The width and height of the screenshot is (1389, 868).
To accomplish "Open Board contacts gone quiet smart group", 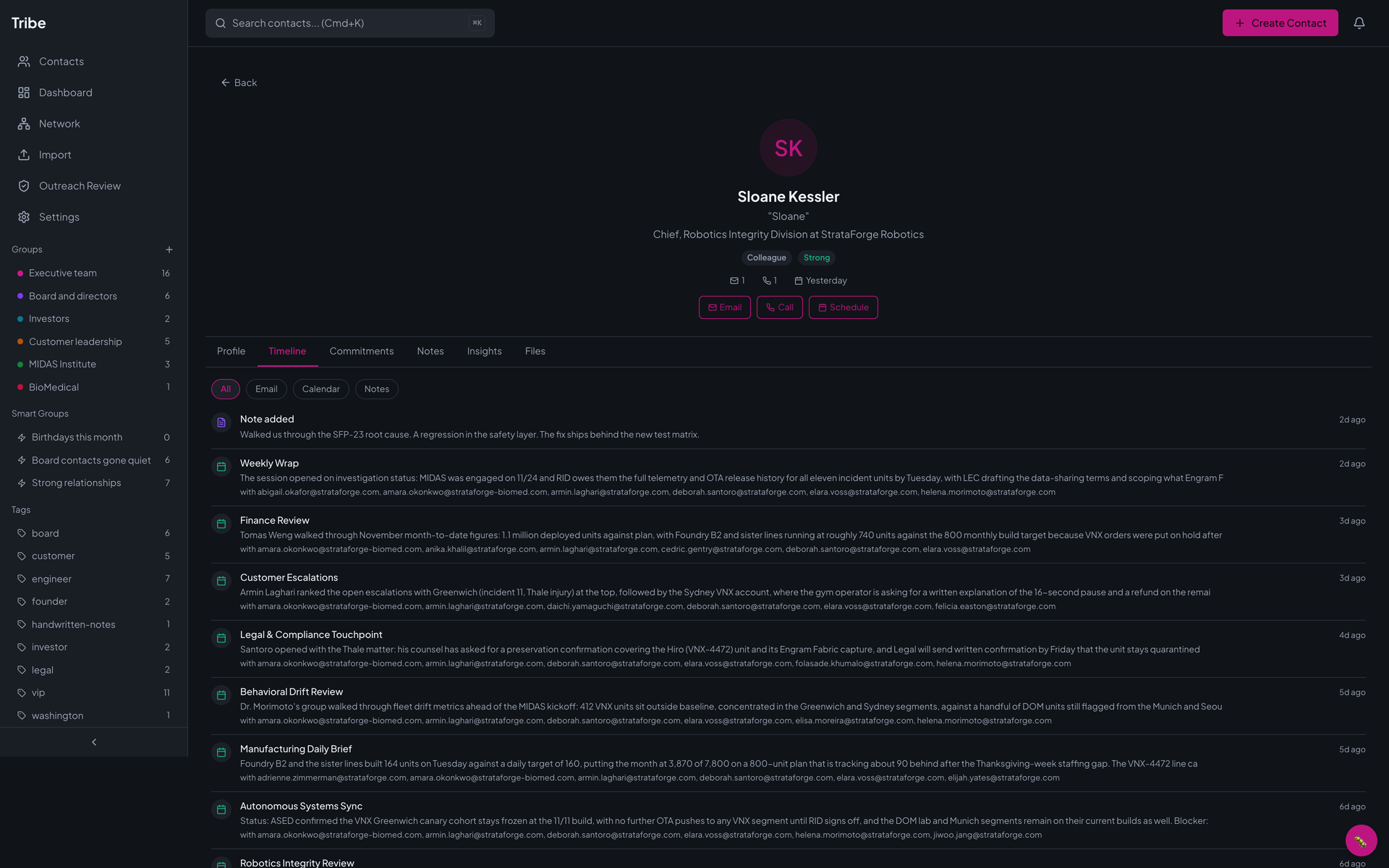I will 94,461.
